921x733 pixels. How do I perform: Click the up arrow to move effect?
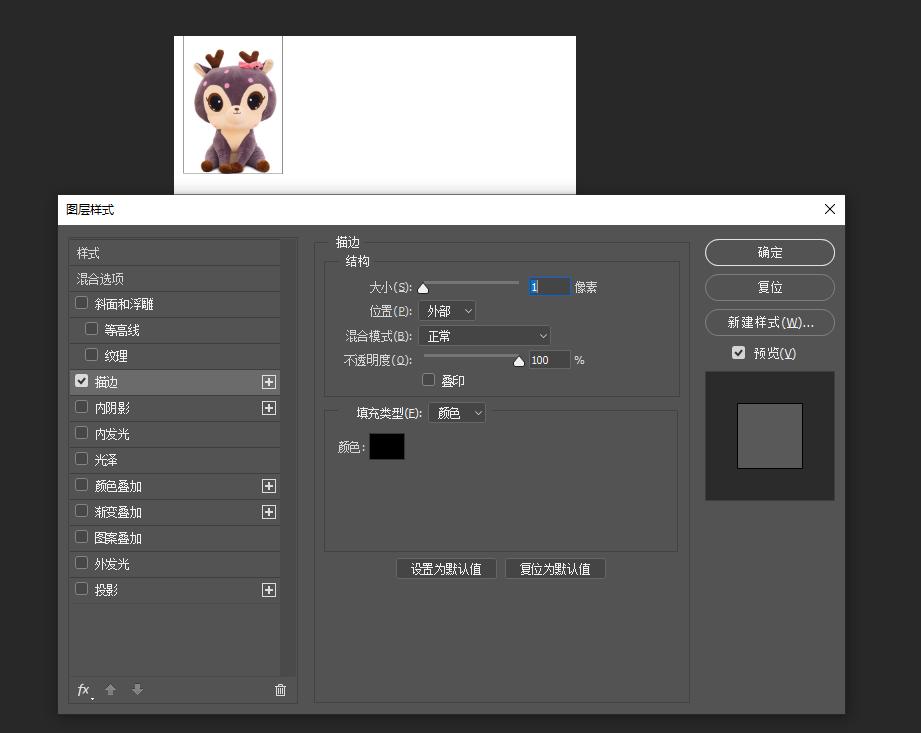[110, 690]
